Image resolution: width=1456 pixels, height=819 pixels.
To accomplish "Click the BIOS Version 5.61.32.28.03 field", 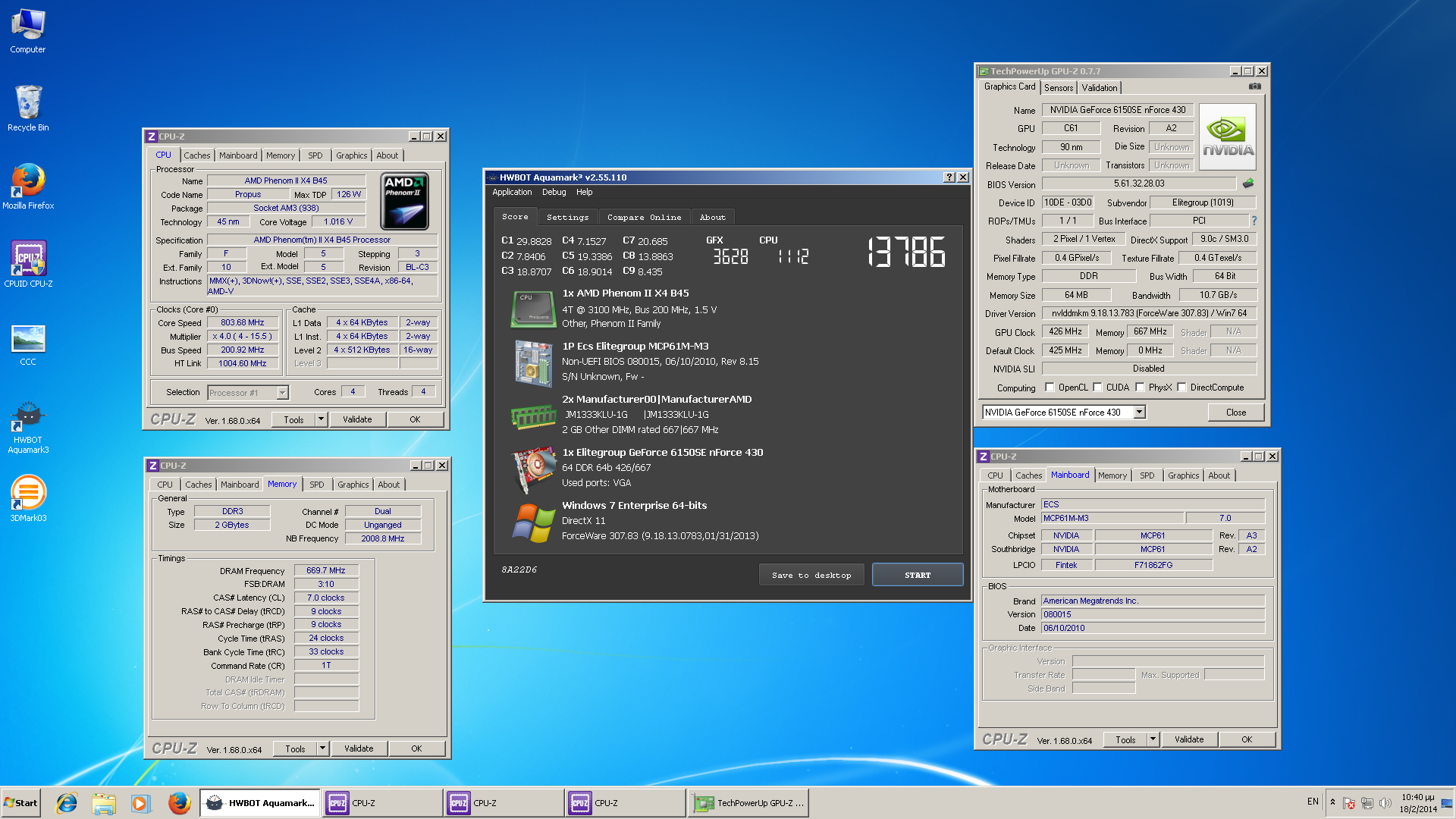I will (1139, 184).
